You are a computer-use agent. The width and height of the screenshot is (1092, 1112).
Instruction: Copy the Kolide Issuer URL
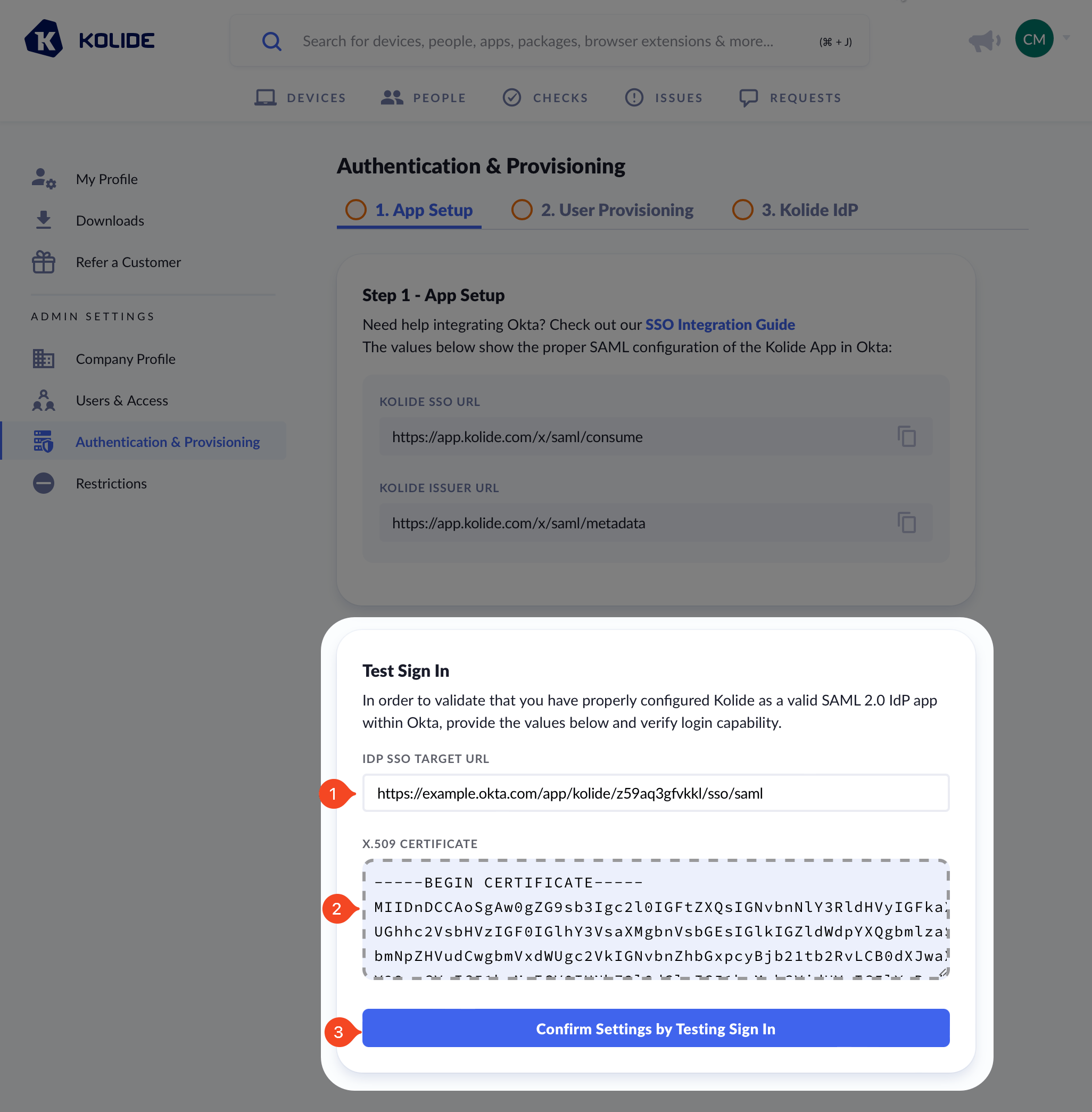(907, 522)
